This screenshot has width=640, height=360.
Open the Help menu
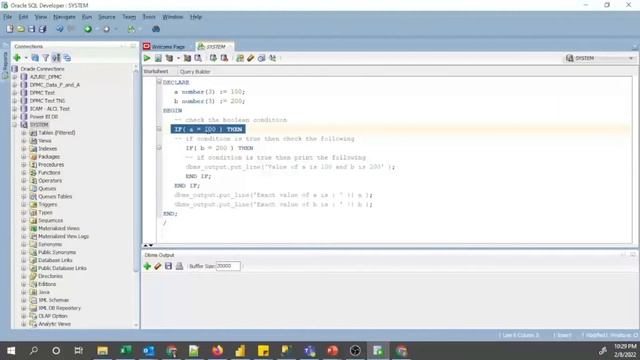click(x=196, y=17)
